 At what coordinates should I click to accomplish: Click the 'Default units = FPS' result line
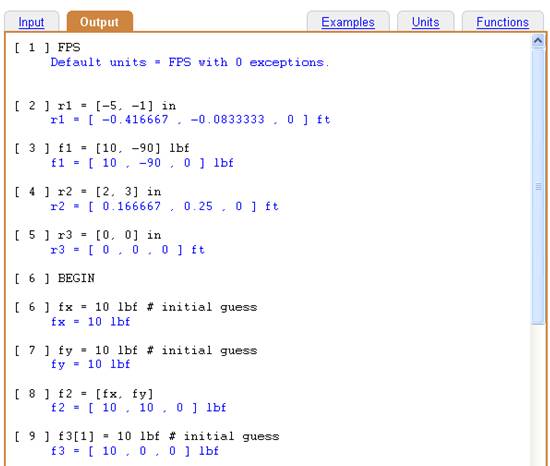(190, 62)
